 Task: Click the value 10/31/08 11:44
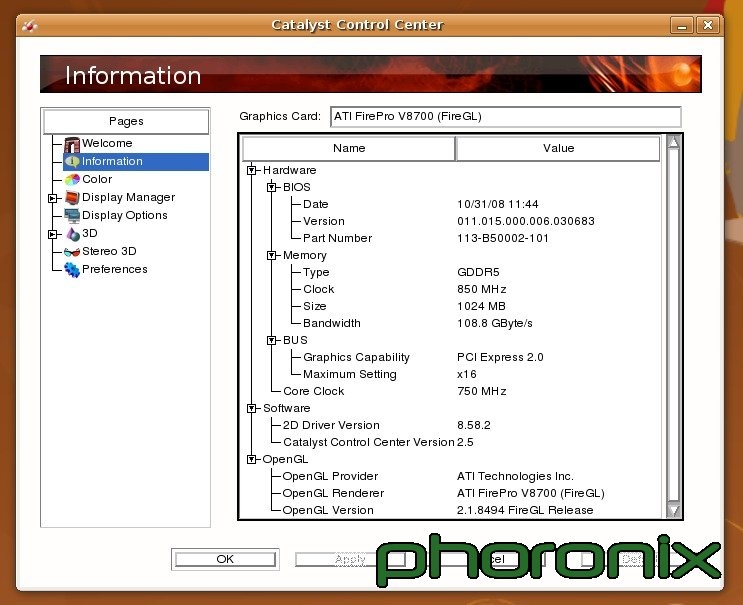pyautogui.click(x=498, y=204)
